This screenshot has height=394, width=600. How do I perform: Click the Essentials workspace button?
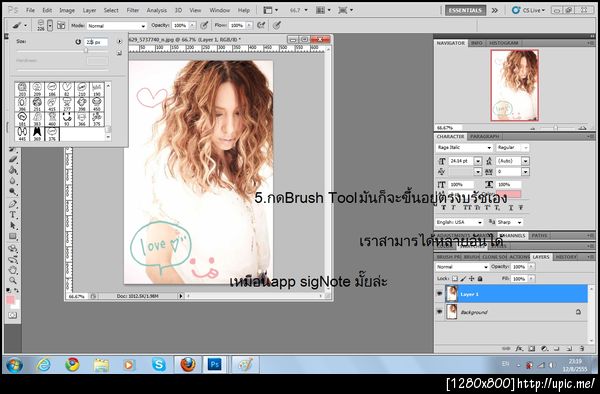[465, 10]
